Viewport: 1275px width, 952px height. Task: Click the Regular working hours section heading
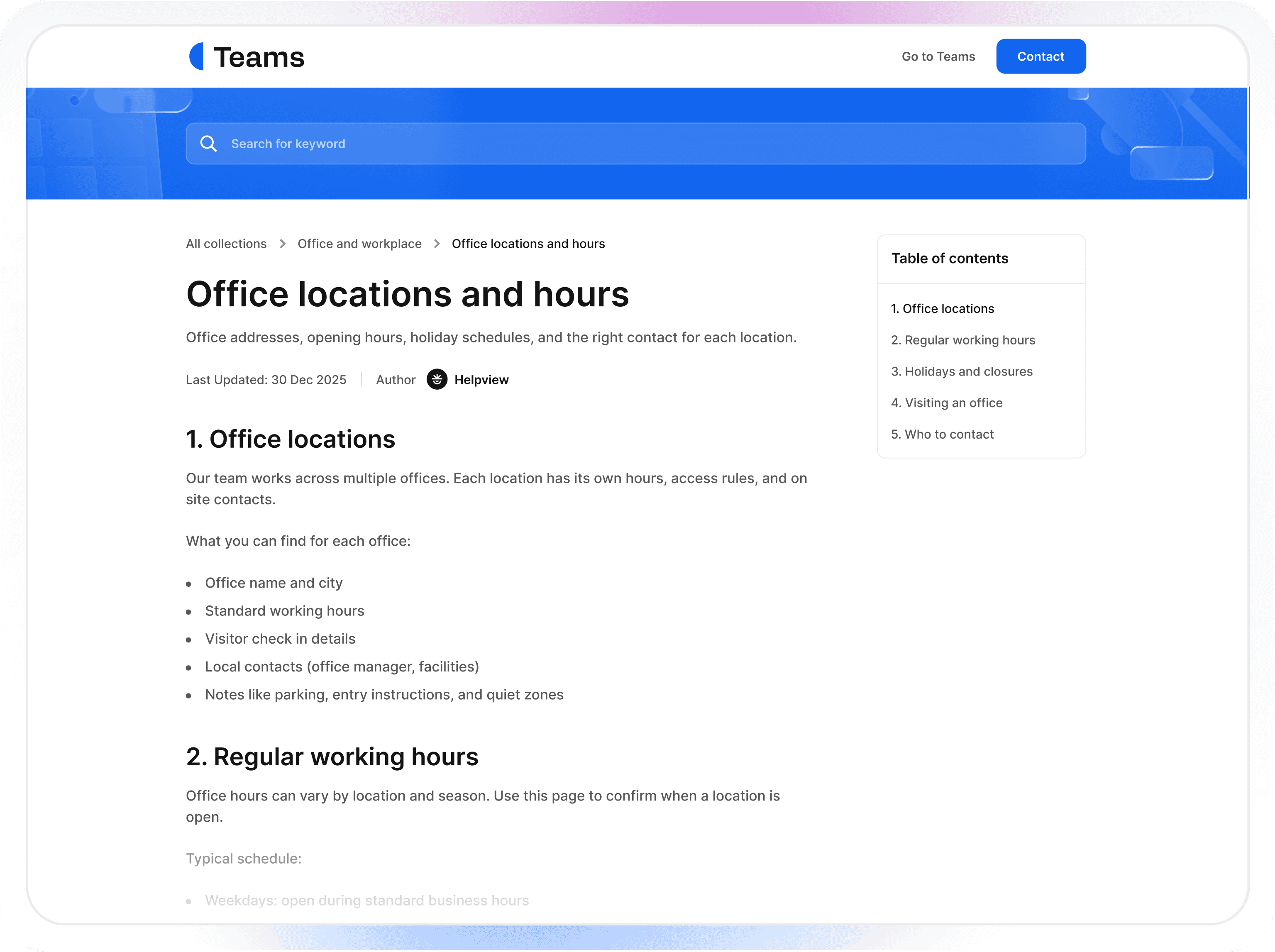tap(332, 757)
